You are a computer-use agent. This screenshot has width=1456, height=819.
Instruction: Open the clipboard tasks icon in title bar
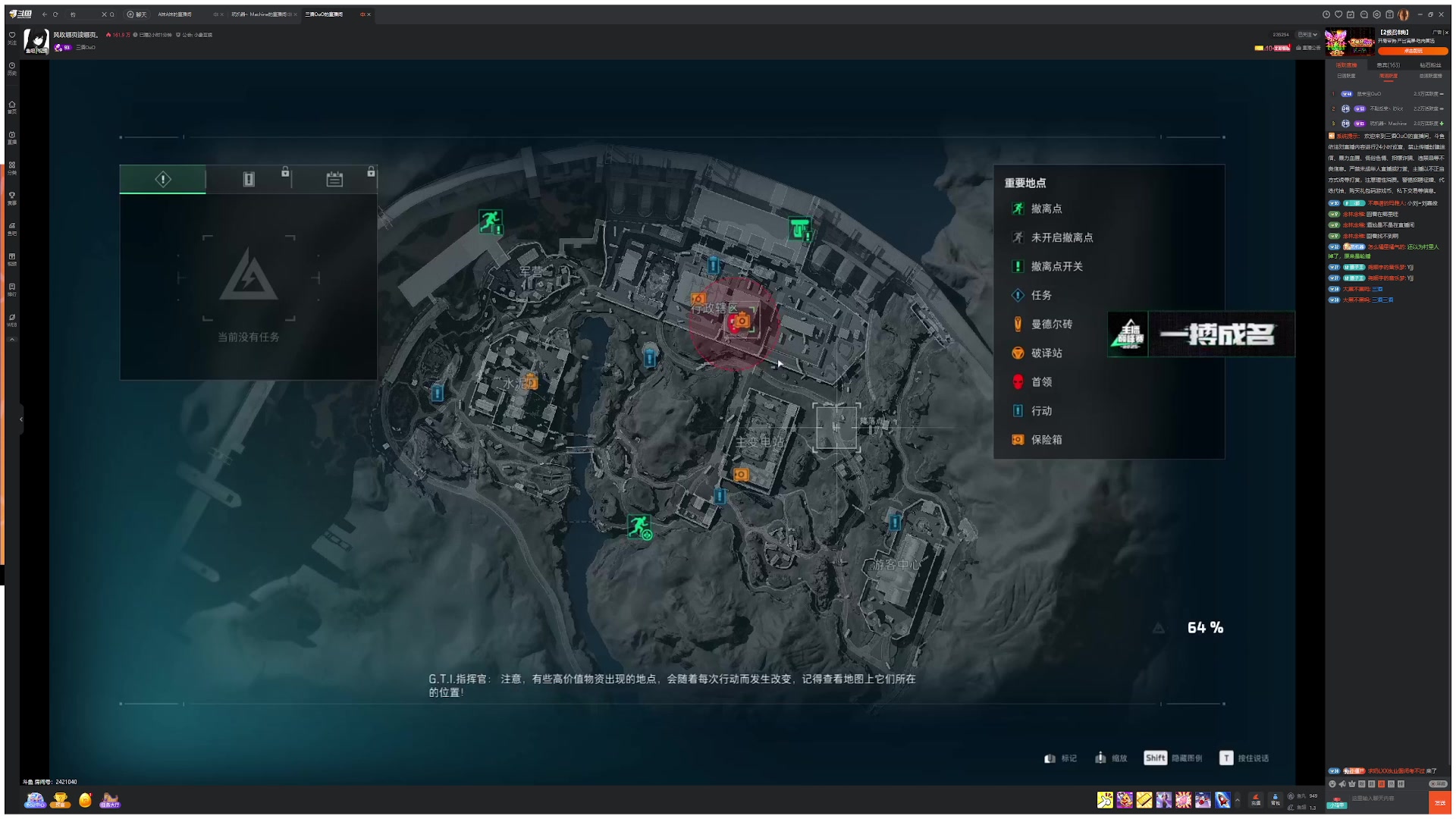1389,14
